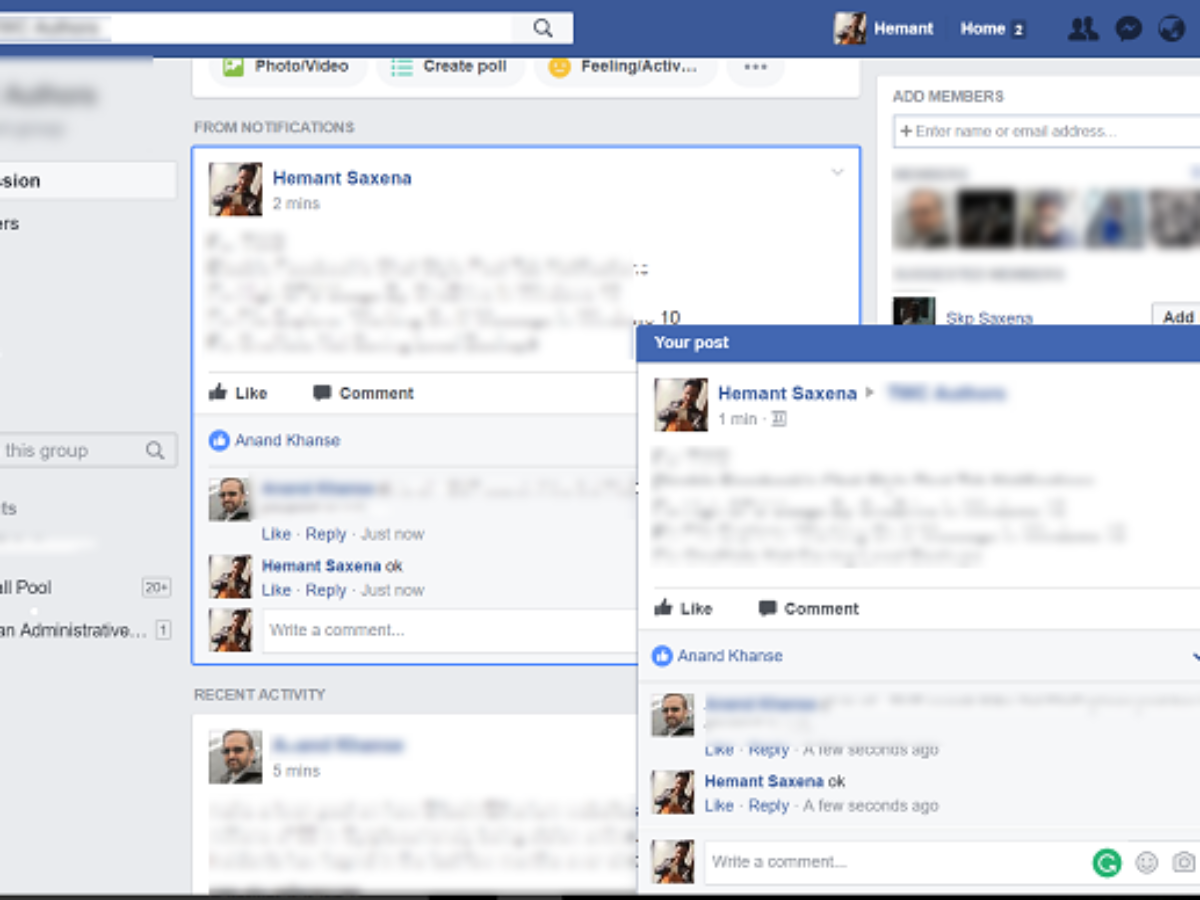1200x900 pixels.
Task: Like Hemant Saxena's 'ok' comment marked Just now
Action: pyautogui.click(x=276, y=590)
